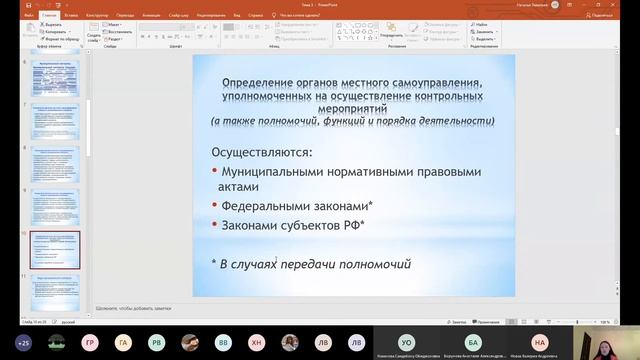
Task: Open the Select (Выделить) dropdown
Action: (483, 39)
